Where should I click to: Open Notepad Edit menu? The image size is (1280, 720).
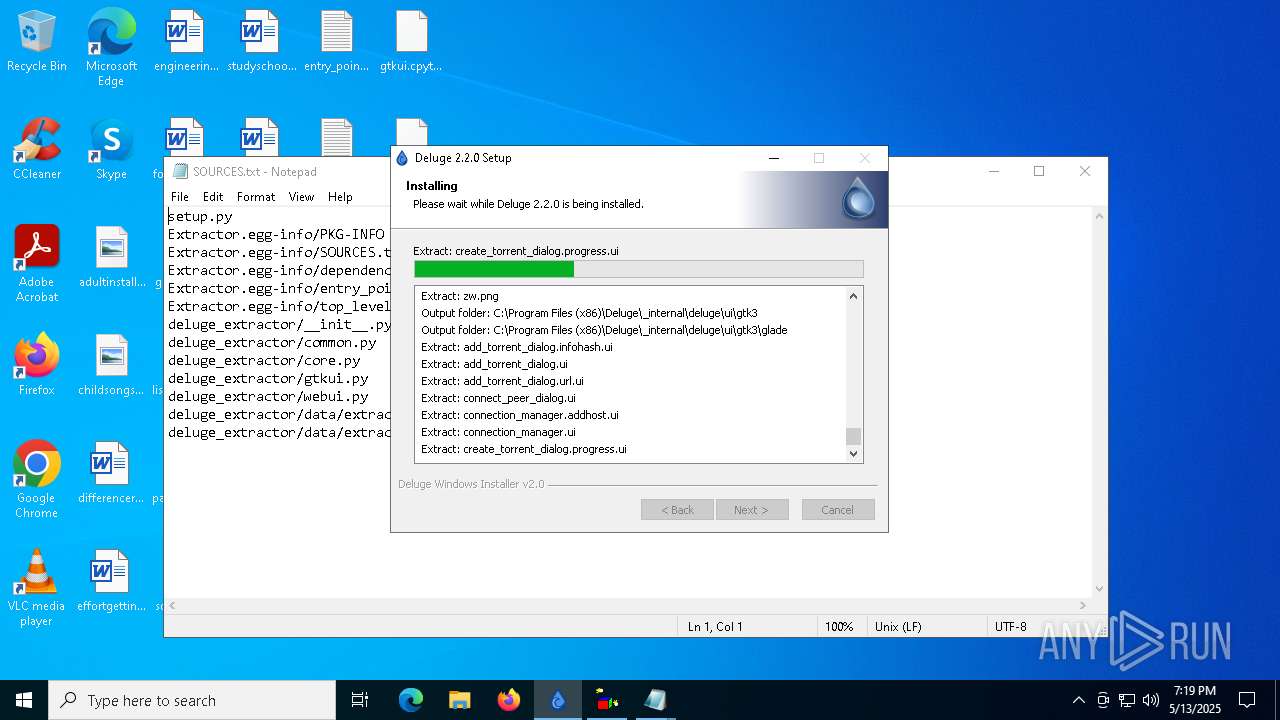[213, 197]
